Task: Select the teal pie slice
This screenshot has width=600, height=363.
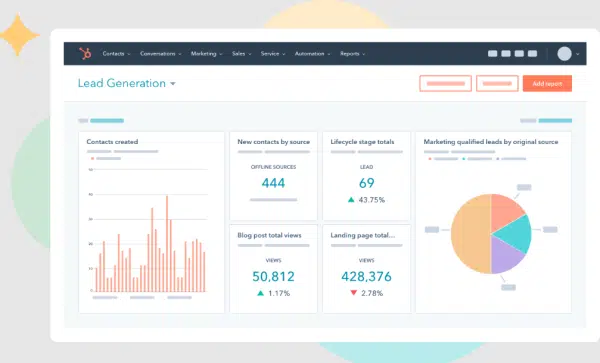Action: coord(515,233)
